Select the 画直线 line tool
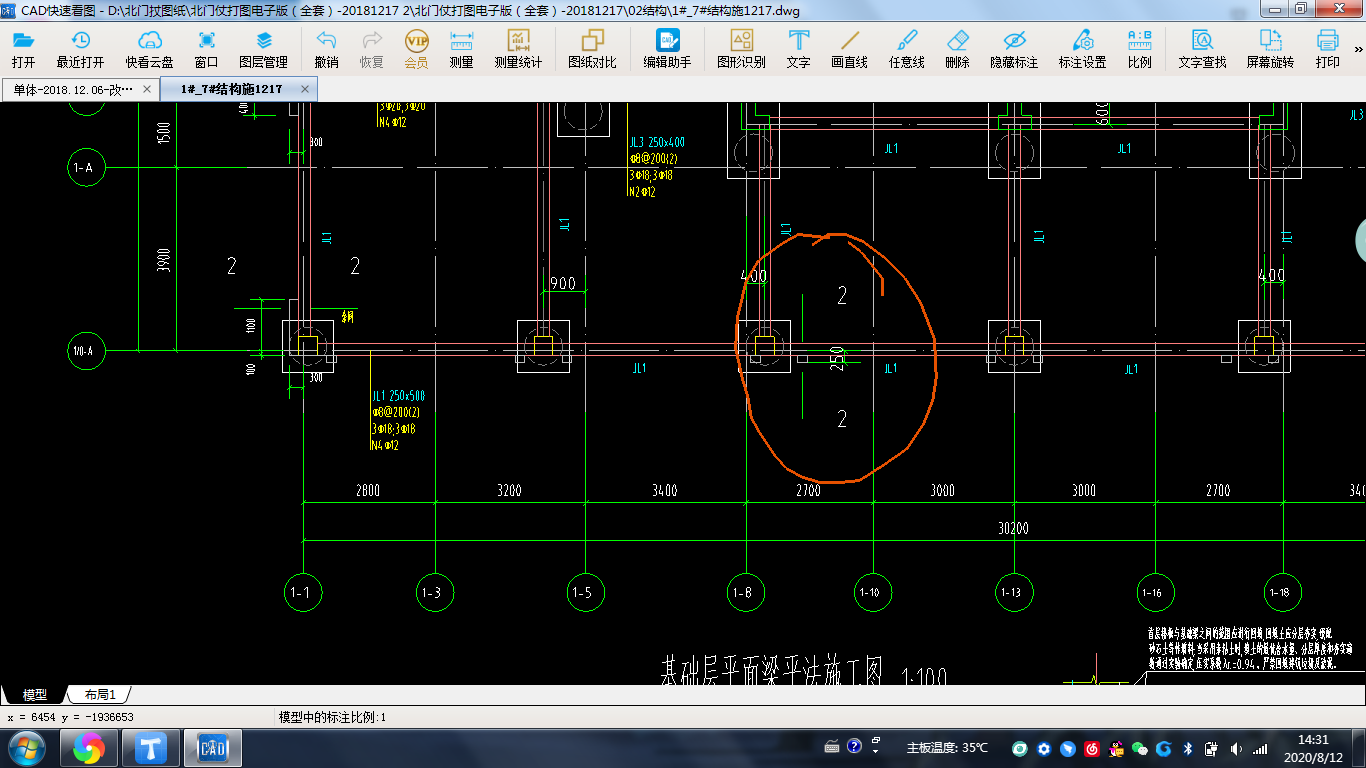1366x768 pixels. (x=850, y=49)
